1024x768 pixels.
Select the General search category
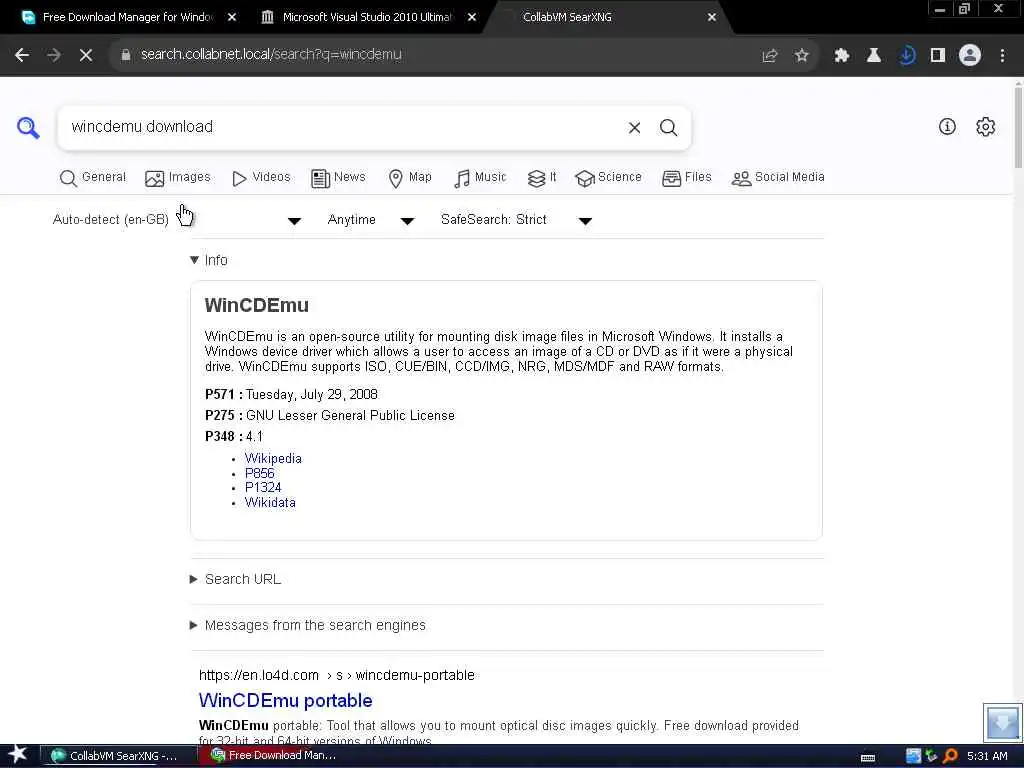click(93, 178)
